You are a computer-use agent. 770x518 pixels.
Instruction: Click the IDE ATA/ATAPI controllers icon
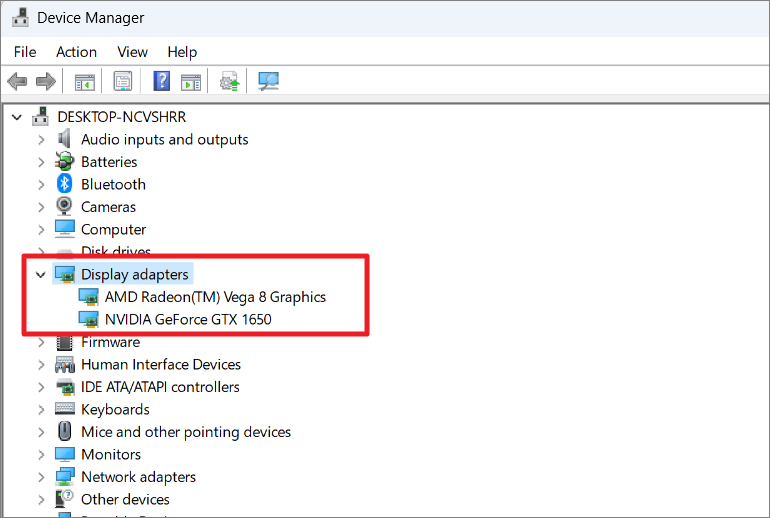coord(64,387)
